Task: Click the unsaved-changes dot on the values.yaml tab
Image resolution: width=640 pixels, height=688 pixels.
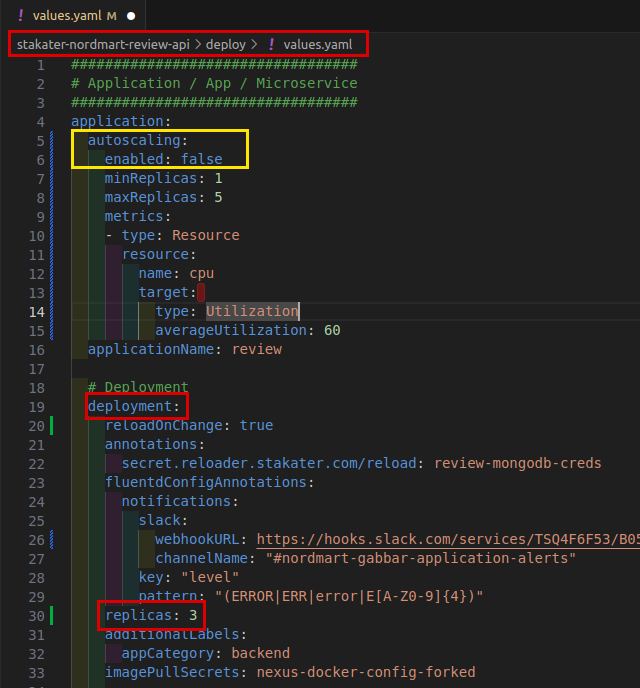Action: pyautogui.click(x=131, y=16)
